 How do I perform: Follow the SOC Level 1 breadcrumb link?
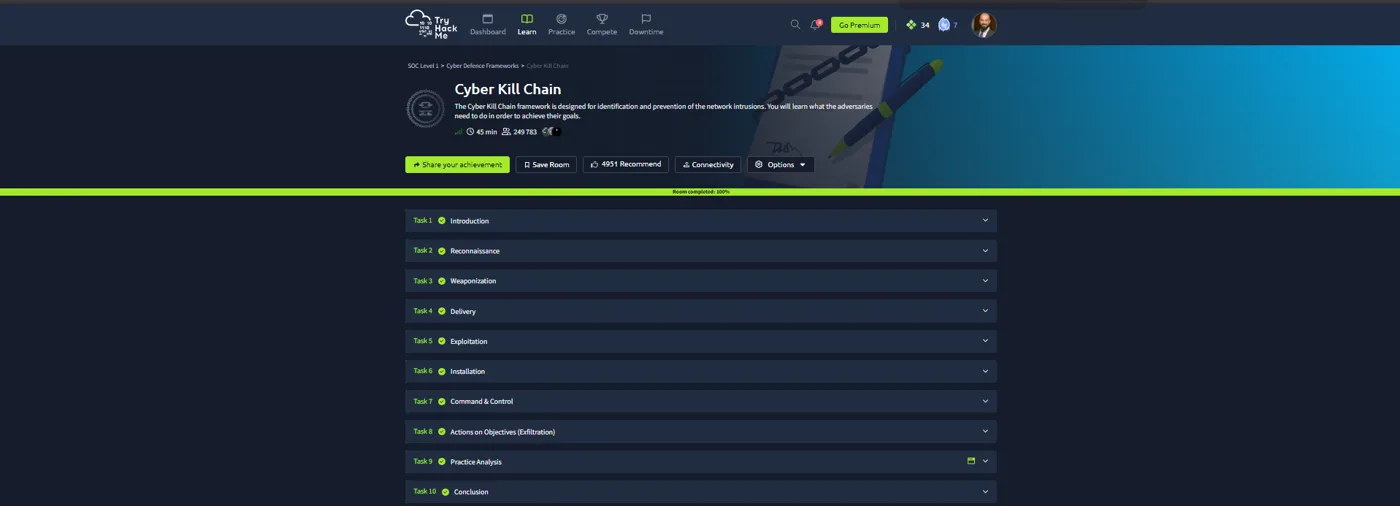pos(423,66)
